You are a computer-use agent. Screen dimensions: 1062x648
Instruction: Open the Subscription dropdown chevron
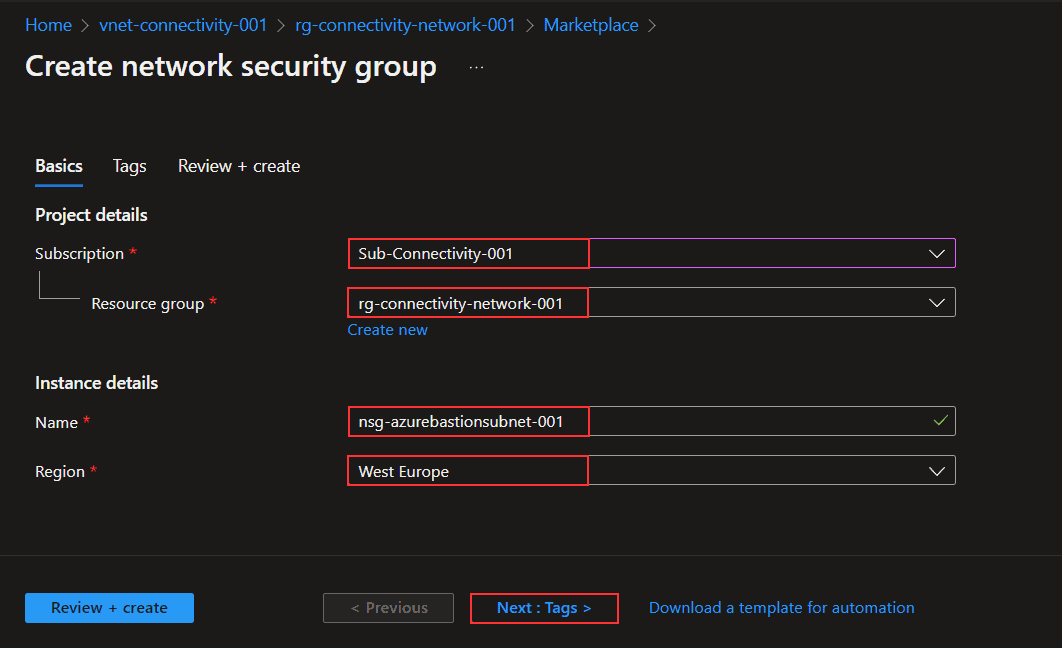pos(937,253)
